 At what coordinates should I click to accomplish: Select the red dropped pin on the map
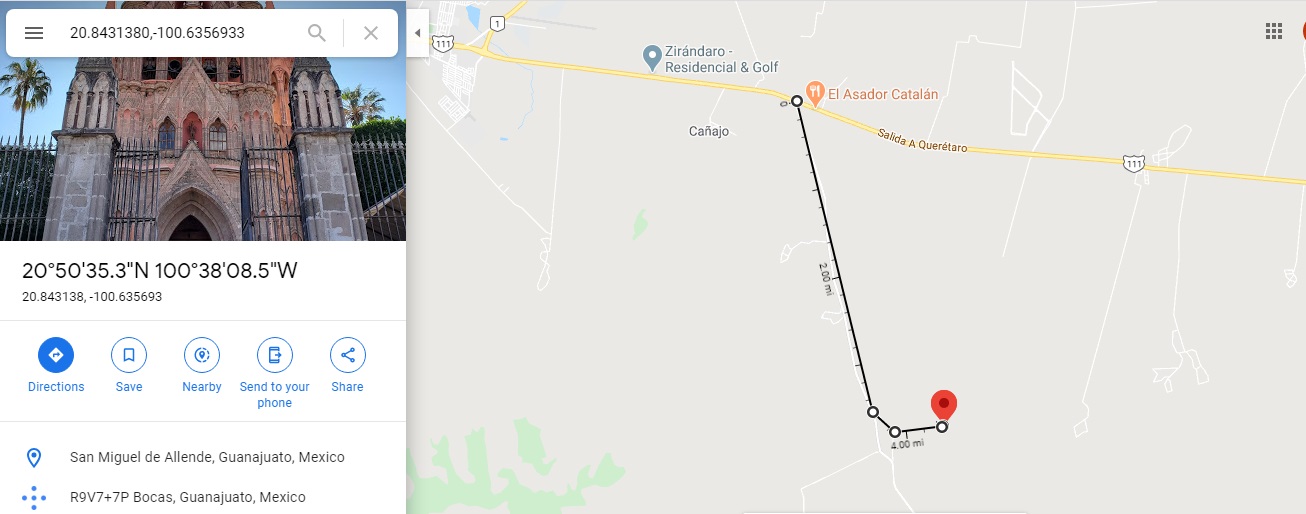[x=943, y=405]
